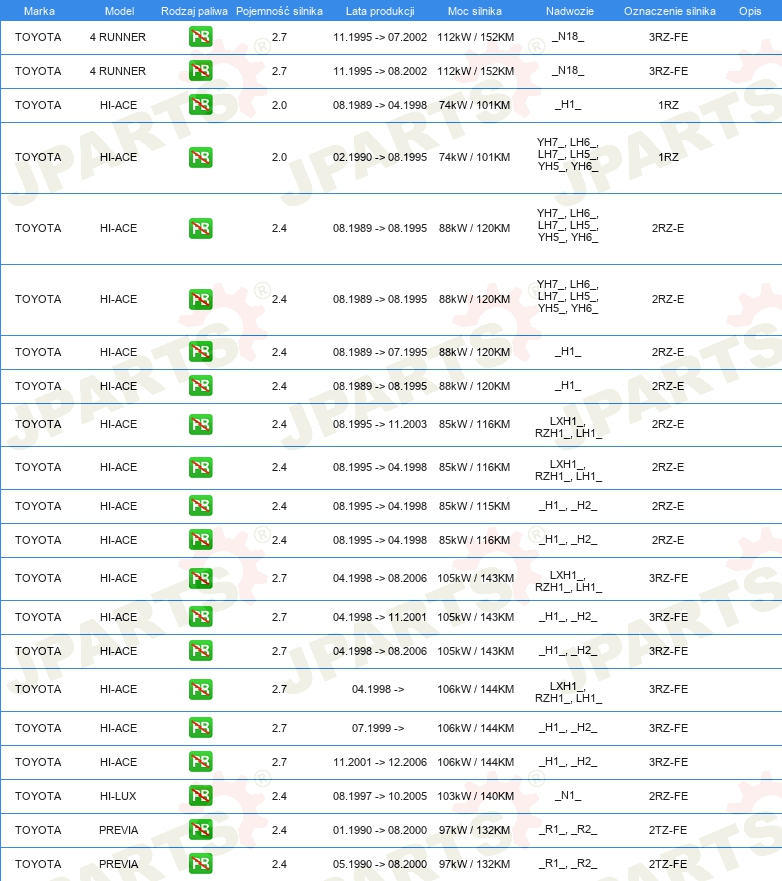This screenshot has height=881, width=782.
Task: Select 3RZ-FE in the 11.2001 -> 12.2006 row
Action: coord(669,762)
